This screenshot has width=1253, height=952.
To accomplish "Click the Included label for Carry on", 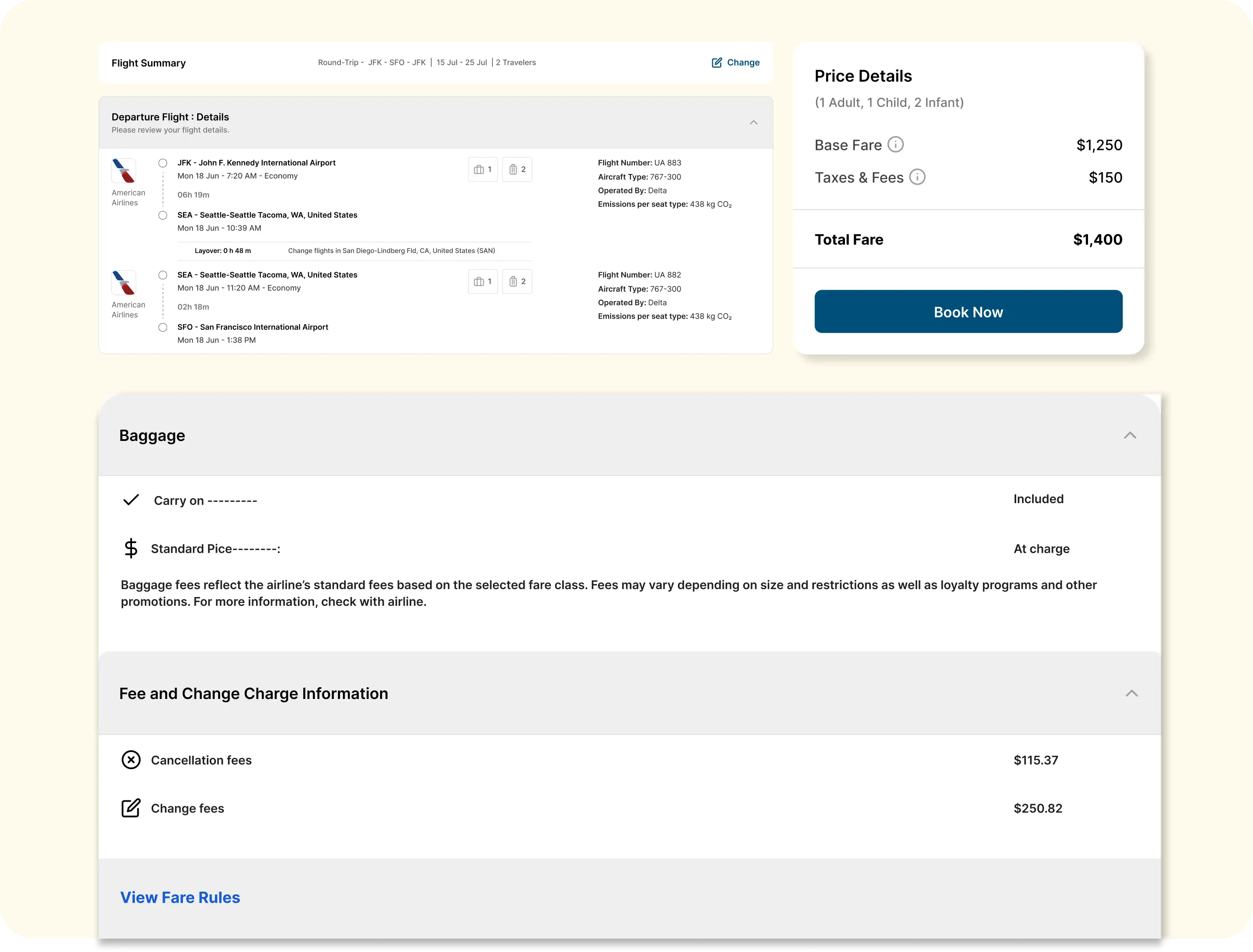I will 1038,499.
